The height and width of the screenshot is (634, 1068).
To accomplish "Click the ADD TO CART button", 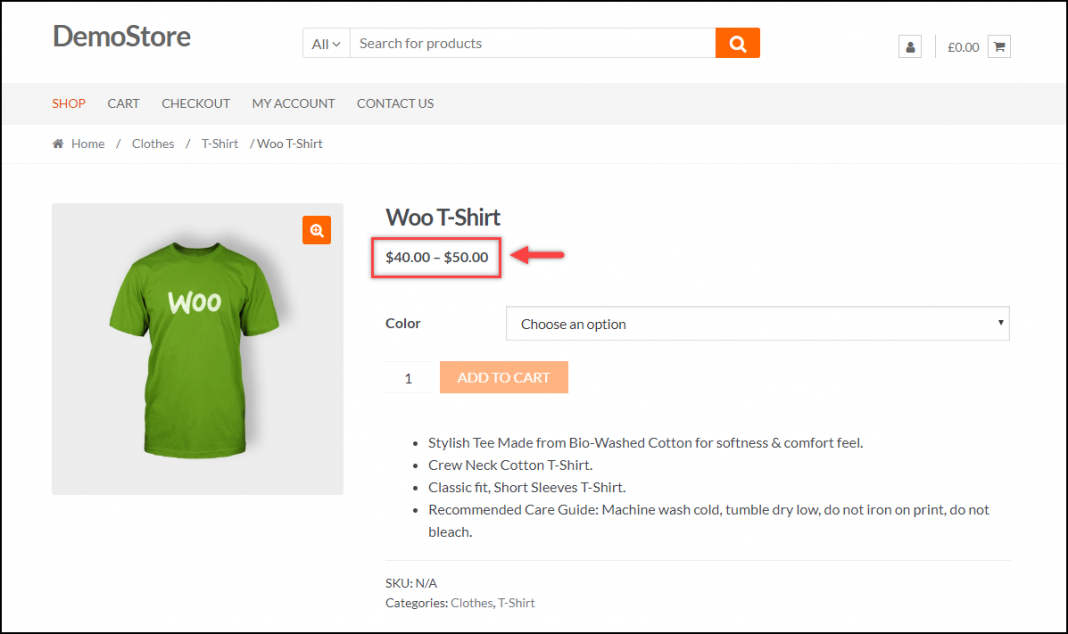I will pos(503,377).
